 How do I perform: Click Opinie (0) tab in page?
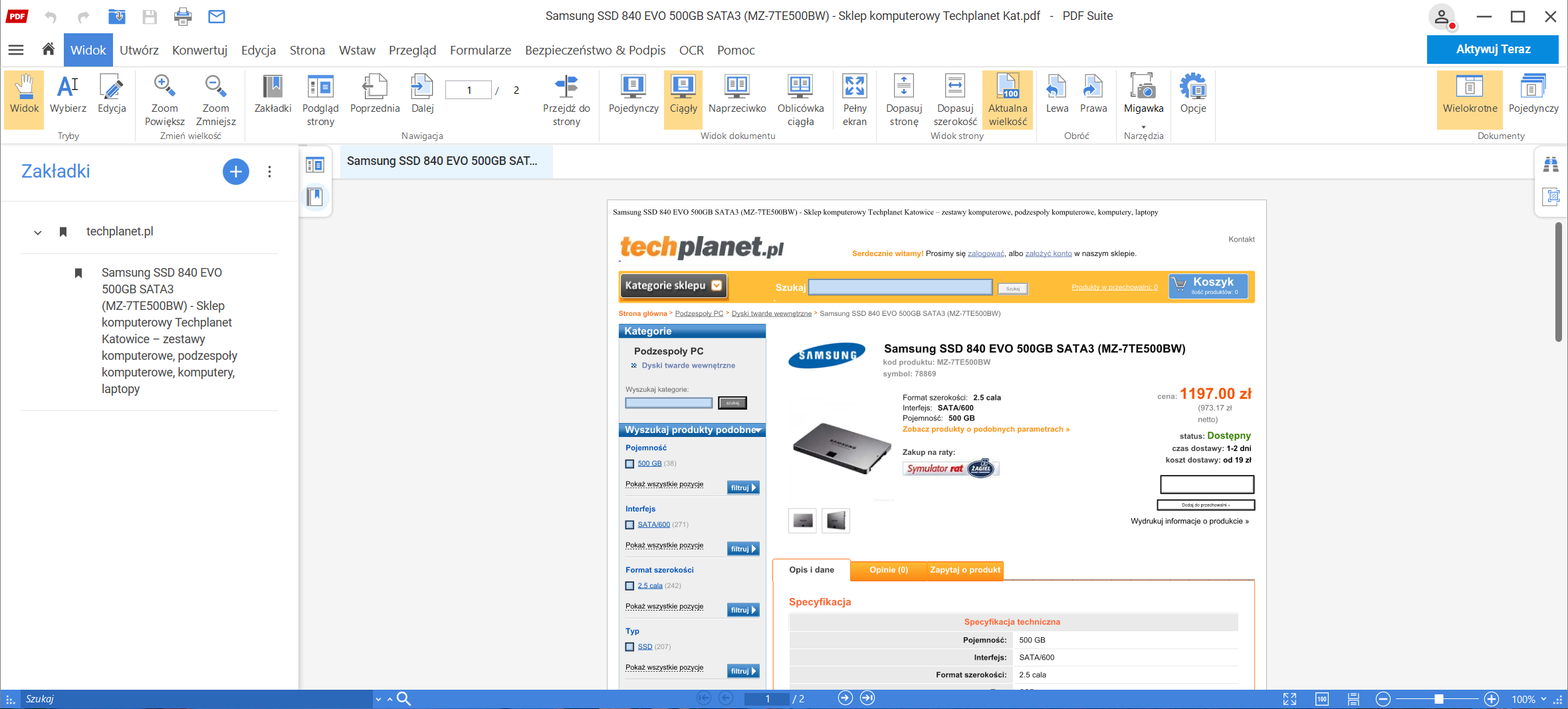[888, 570]
